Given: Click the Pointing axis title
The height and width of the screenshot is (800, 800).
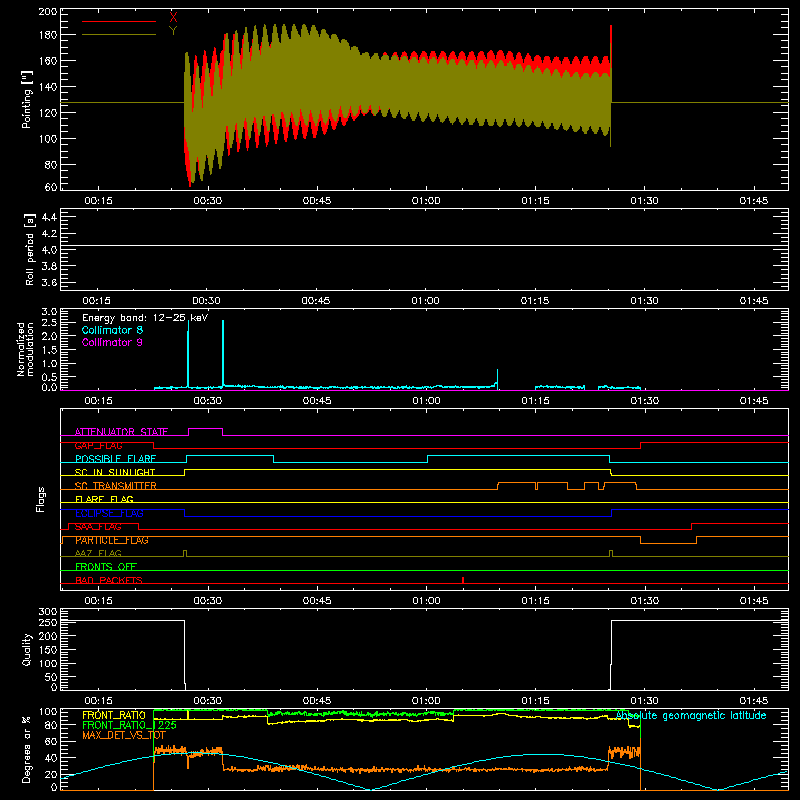Looking at the screenshot, I should (x=27, y=99).
